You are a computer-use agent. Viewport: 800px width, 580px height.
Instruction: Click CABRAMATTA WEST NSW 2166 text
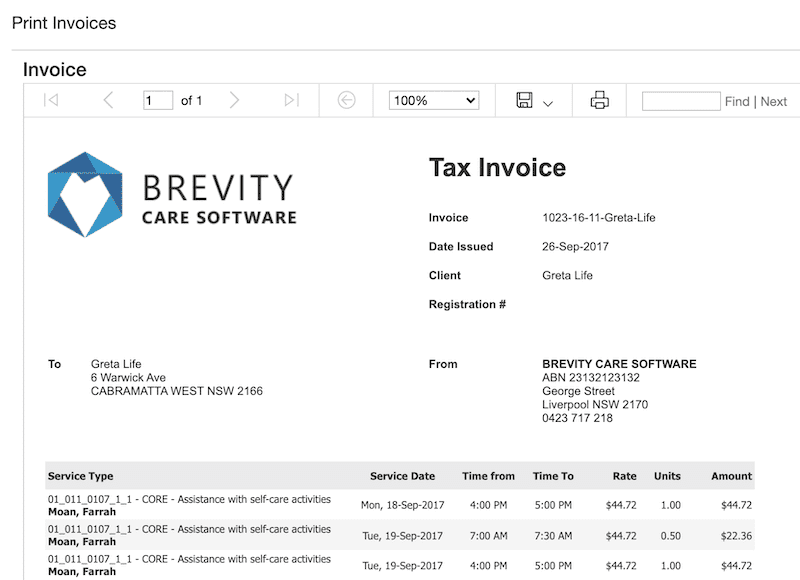pos(177,391)
